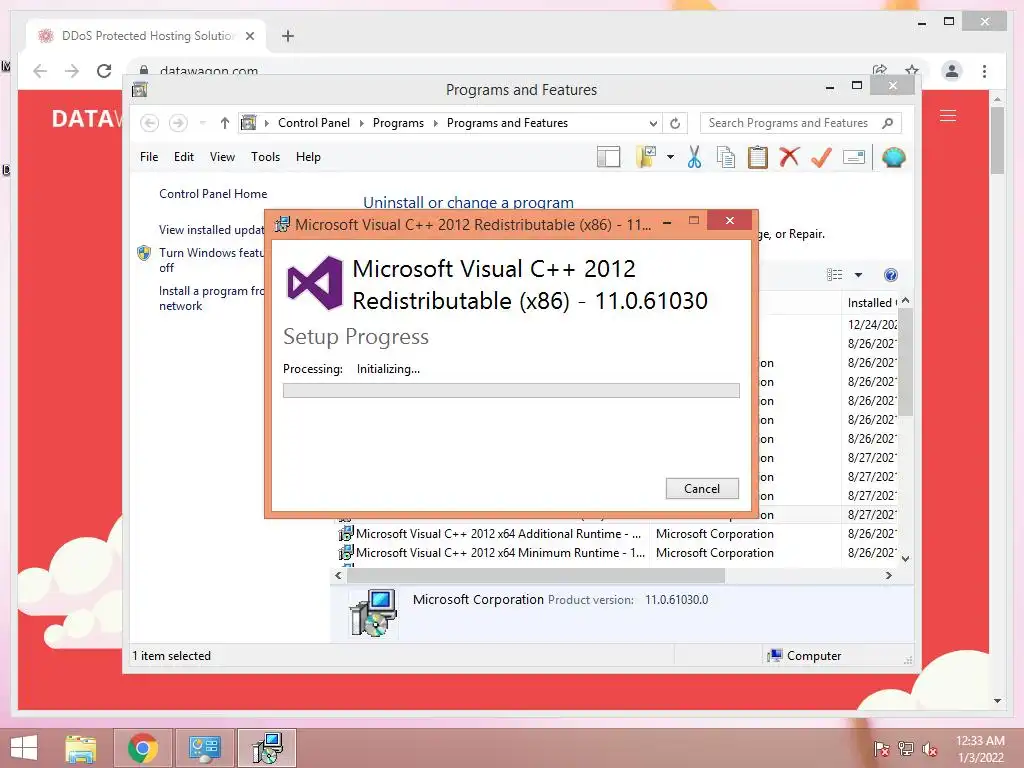Expand chevron after Control Panel breadcrumb
Screen dimensions: 1024x768
(362, 123)
